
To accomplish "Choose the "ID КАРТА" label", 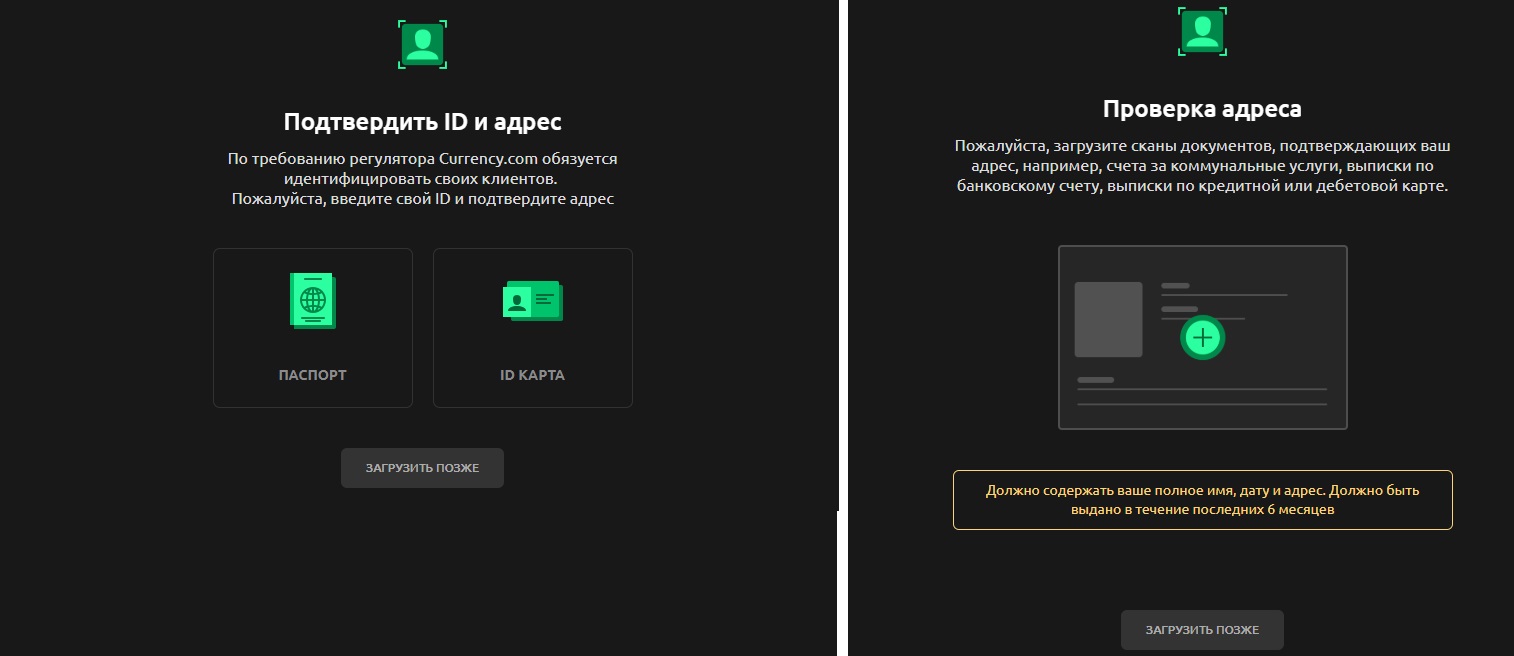I will 532,376.
